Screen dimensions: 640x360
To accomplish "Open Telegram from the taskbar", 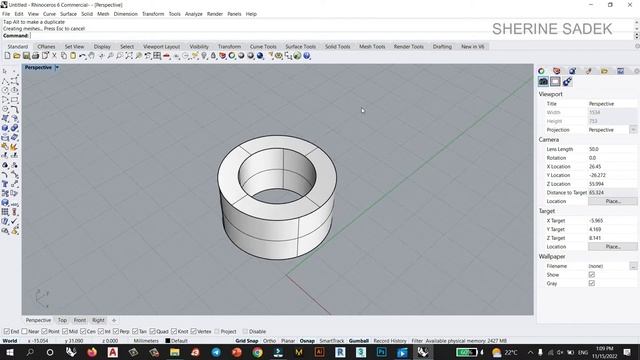I will 216,352.
